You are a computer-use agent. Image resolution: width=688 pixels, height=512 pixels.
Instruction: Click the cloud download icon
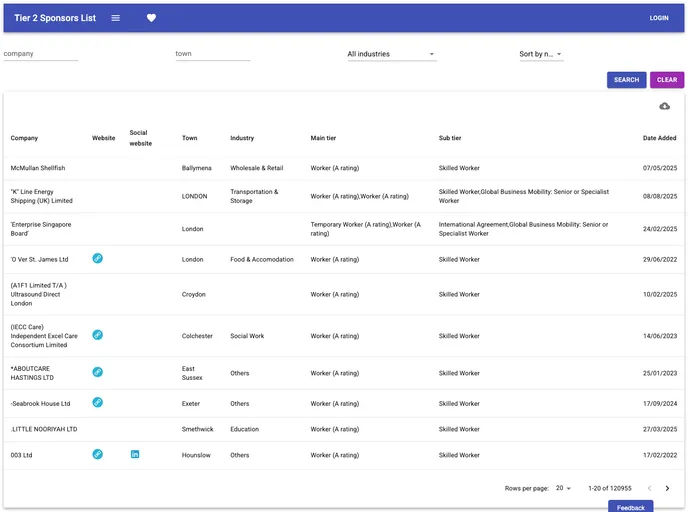click(664, 106)
